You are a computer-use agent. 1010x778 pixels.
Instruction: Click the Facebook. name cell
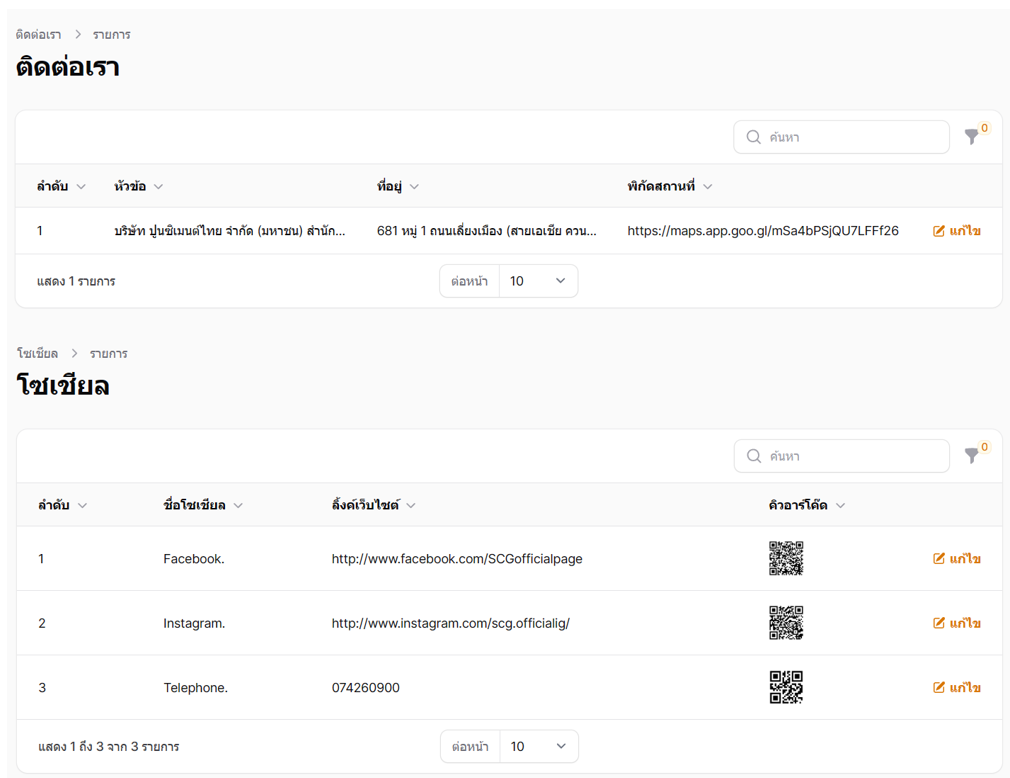[194, 558]
